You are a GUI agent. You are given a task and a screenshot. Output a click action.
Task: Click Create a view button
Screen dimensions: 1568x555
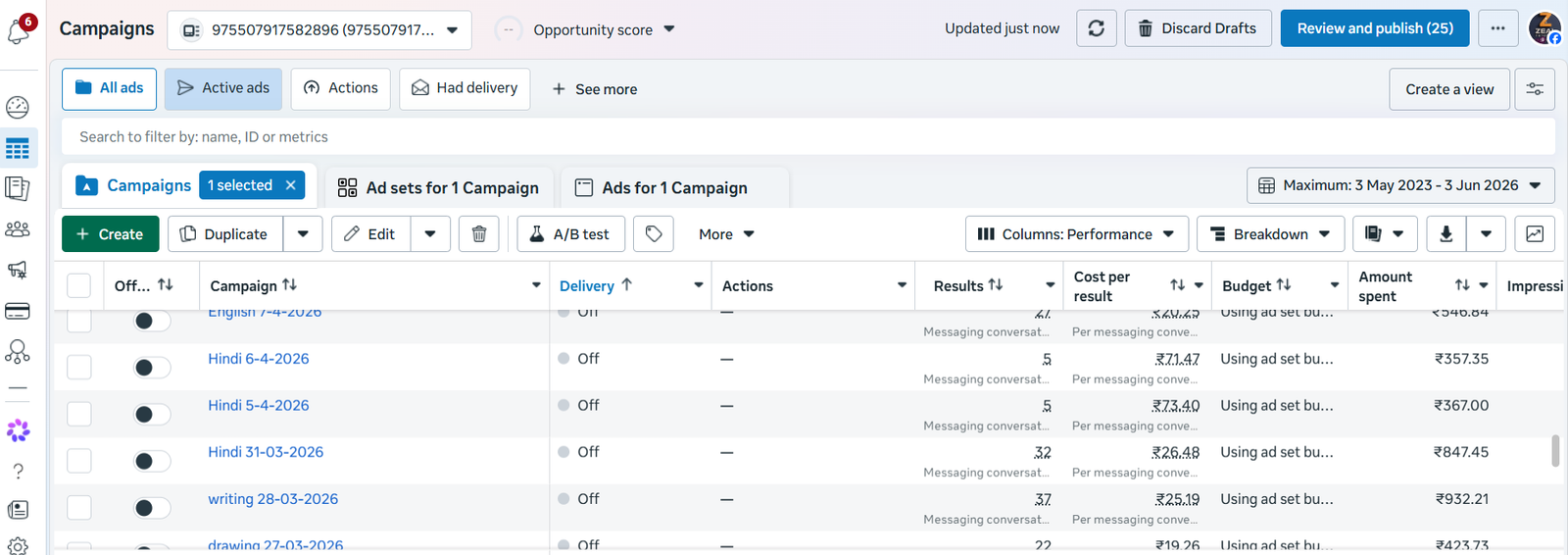pyautogui.click(x=1449, y=89)
